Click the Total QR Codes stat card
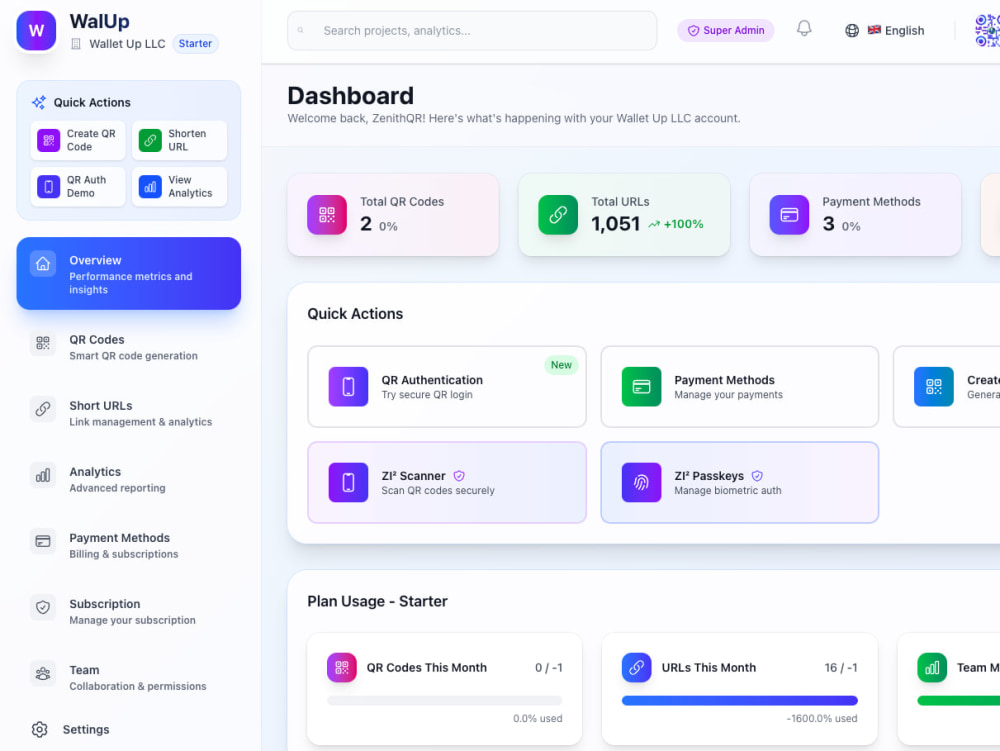Screen dimensions: 1000x751 click(393, 215)
